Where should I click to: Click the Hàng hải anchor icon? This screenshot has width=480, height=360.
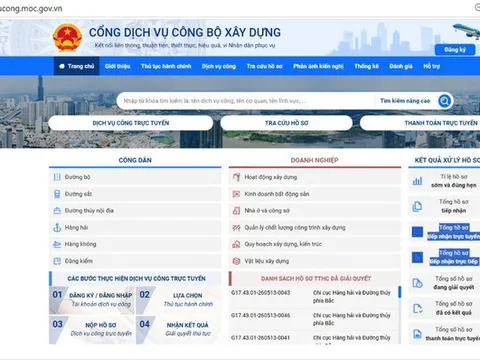point(57,227)
